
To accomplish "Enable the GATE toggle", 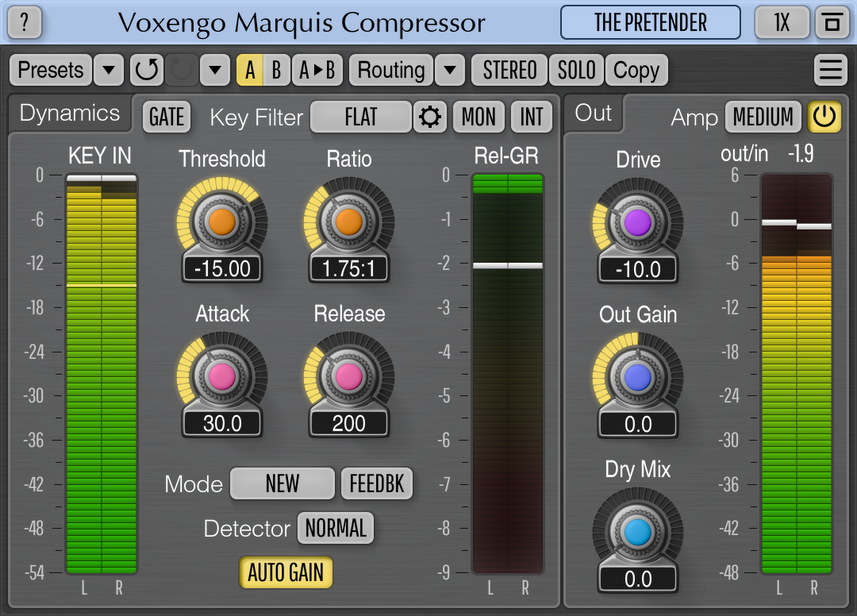I will pos(166,117).
